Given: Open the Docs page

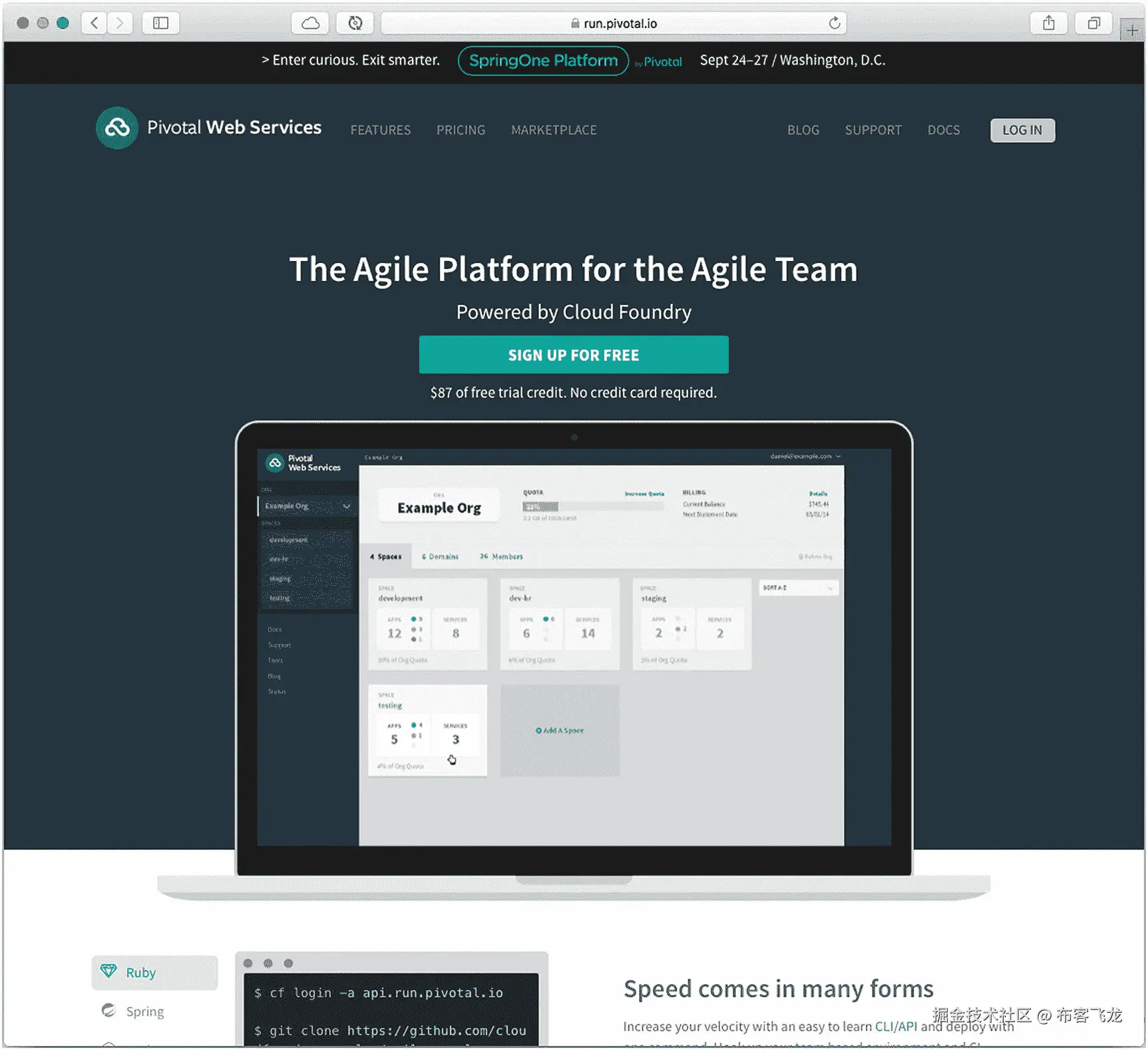Looking at the screenshot, I should [x=944, y=130].
